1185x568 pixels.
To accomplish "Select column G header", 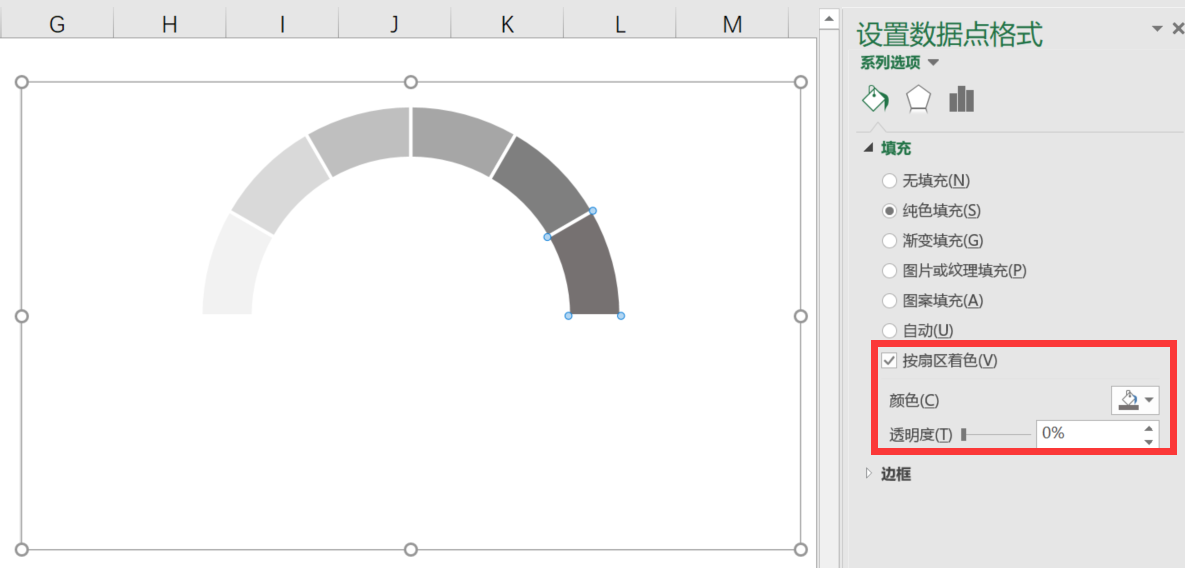I will click(x=57, y=24).
